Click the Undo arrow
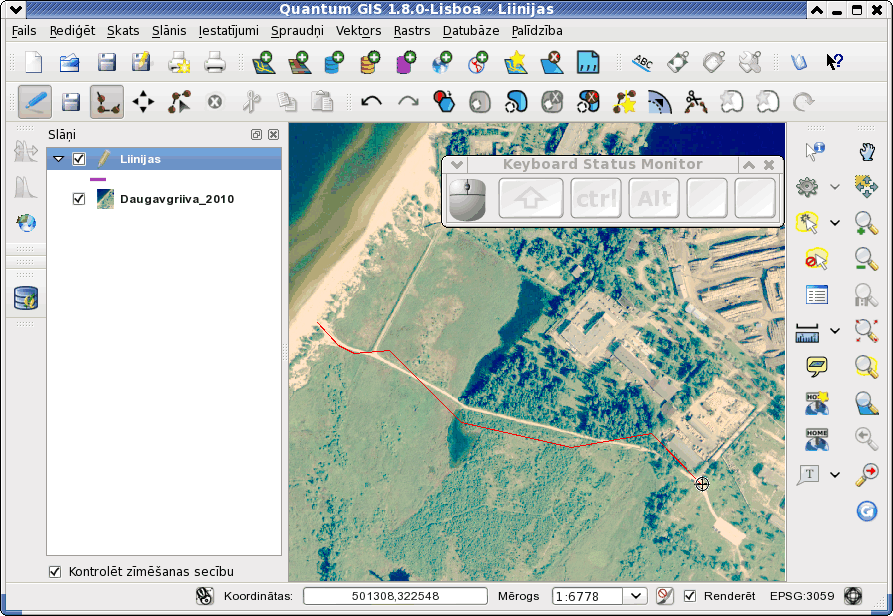The width and height of the screenshot is (893, 616). click(x=372, y=102)
